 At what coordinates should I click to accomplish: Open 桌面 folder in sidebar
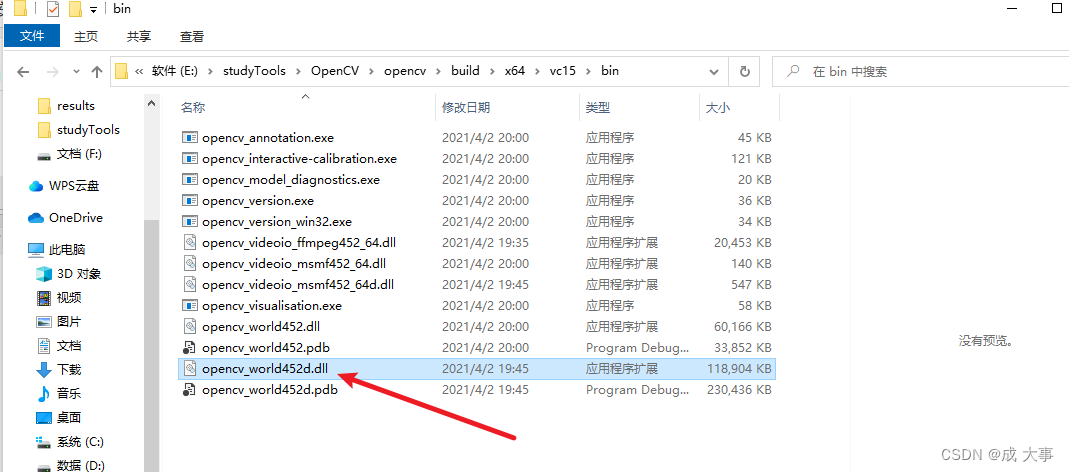pos(59,417)
